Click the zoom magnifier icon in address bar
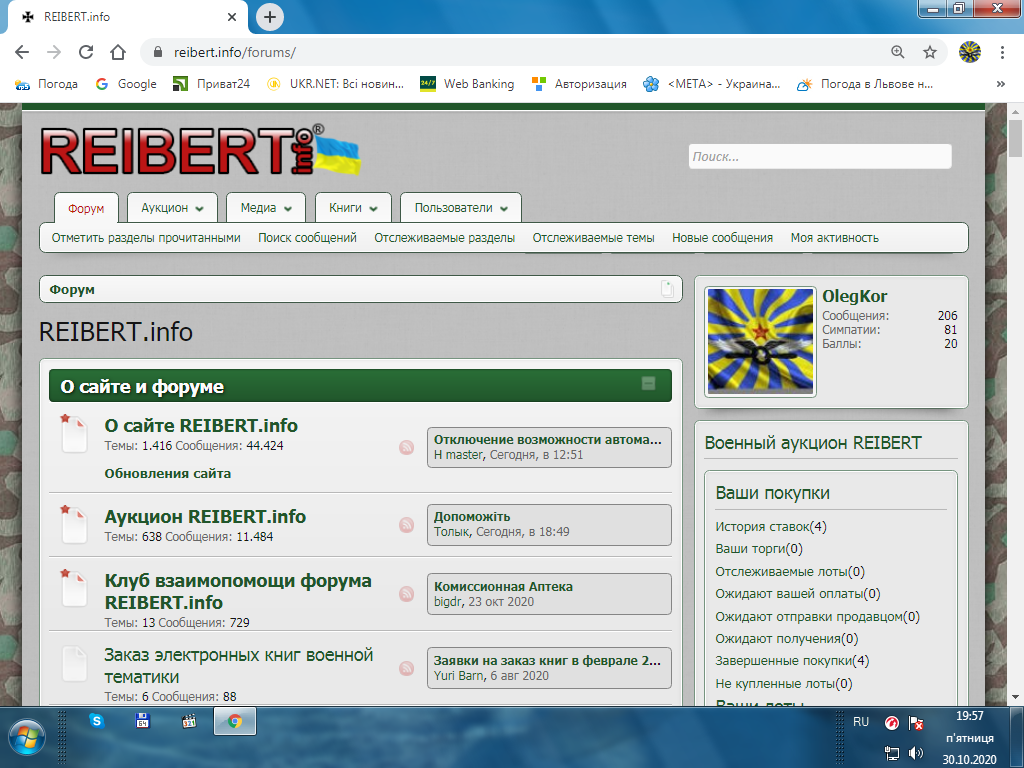Image resolution: width=1024 pixels, height=768 pixels. pos(897,52)
